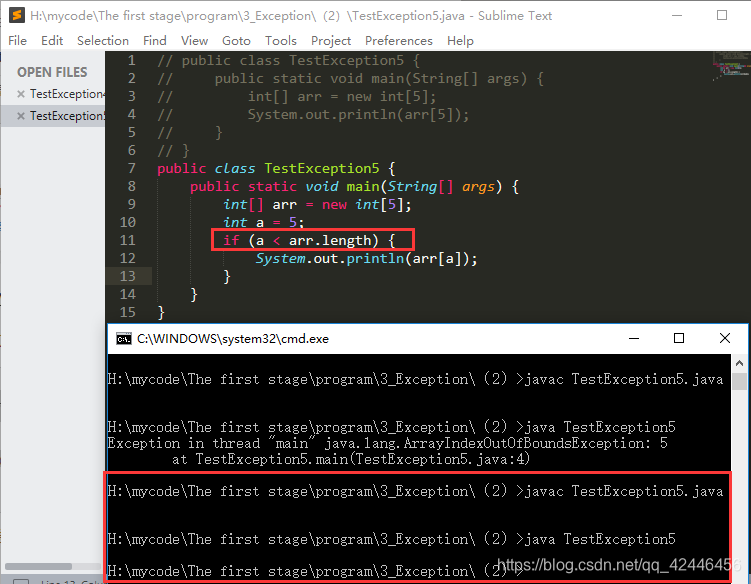
Task: Open the View menu
Action: 194,41
